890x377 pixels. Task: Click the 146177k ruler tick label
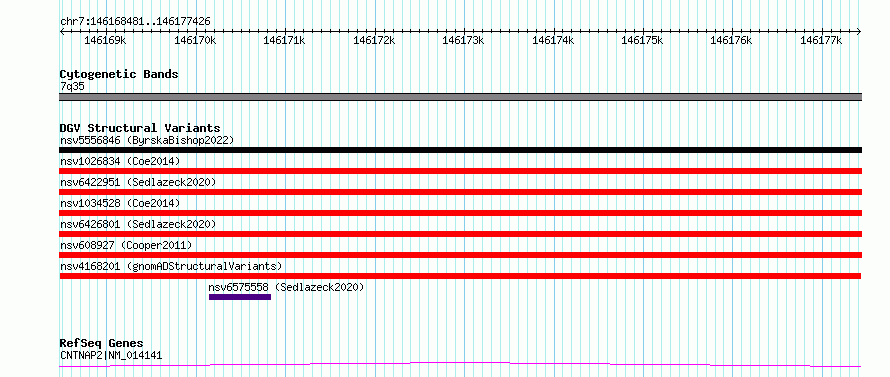coord(821,40)
